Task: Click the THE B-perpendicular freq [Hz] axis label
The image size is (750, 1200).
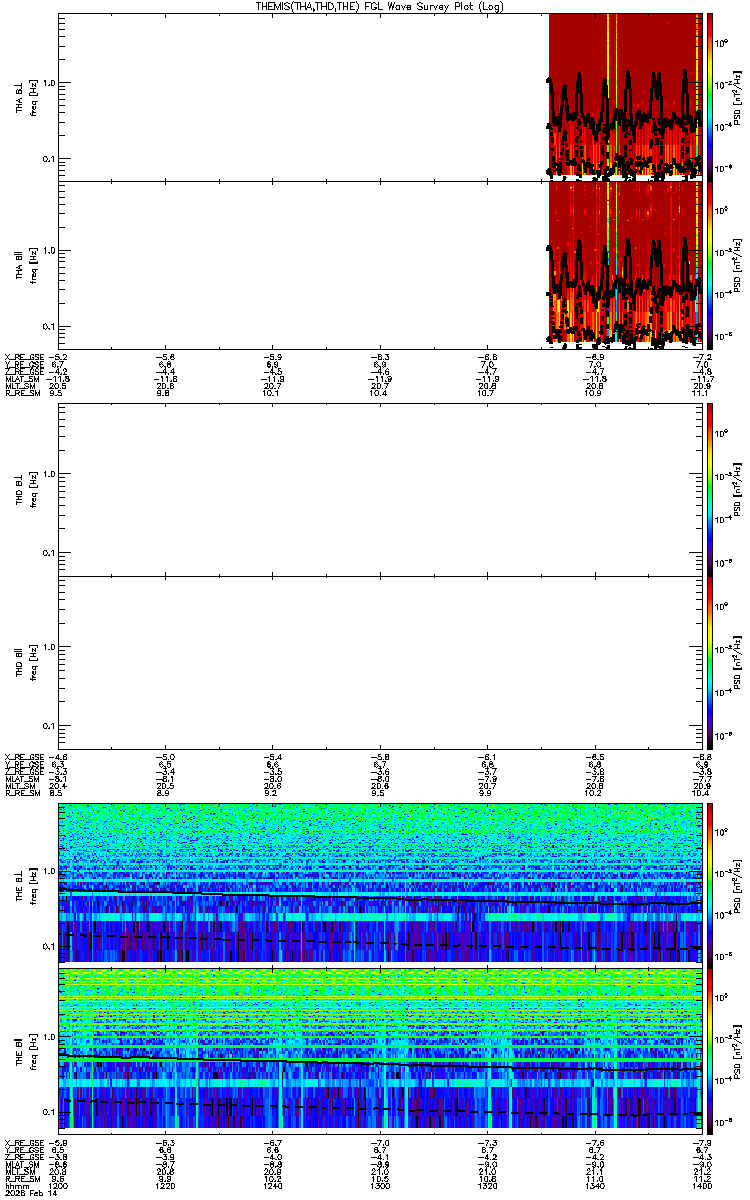Action: [x=33, y=884]
